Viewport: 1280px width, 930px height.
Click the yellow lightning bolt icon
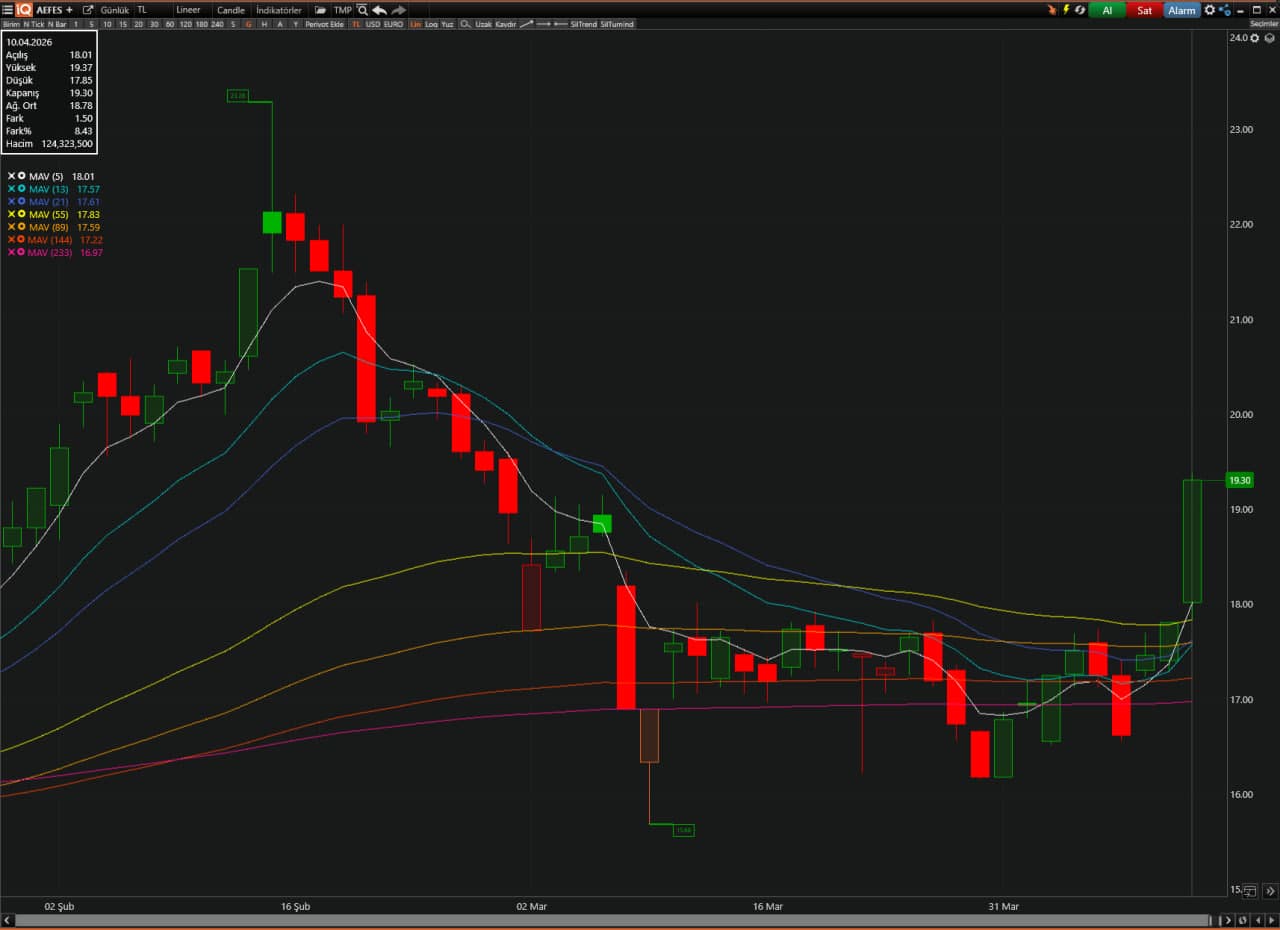[1066, 10]
